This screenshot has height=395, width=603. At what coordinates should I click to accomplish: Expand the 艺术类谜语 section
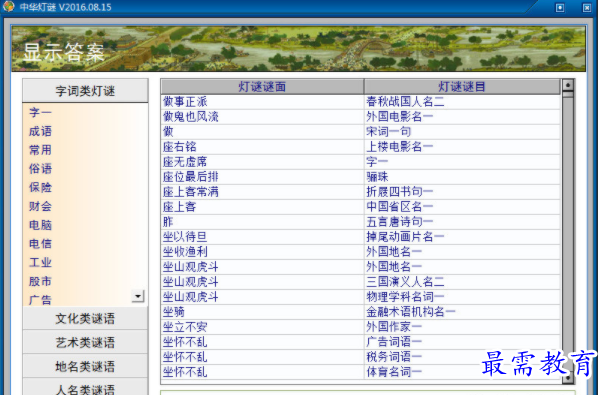point(85,342)
